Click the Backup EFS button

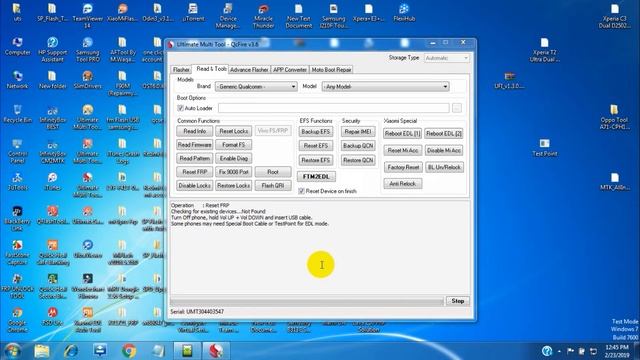coord(316,131)
